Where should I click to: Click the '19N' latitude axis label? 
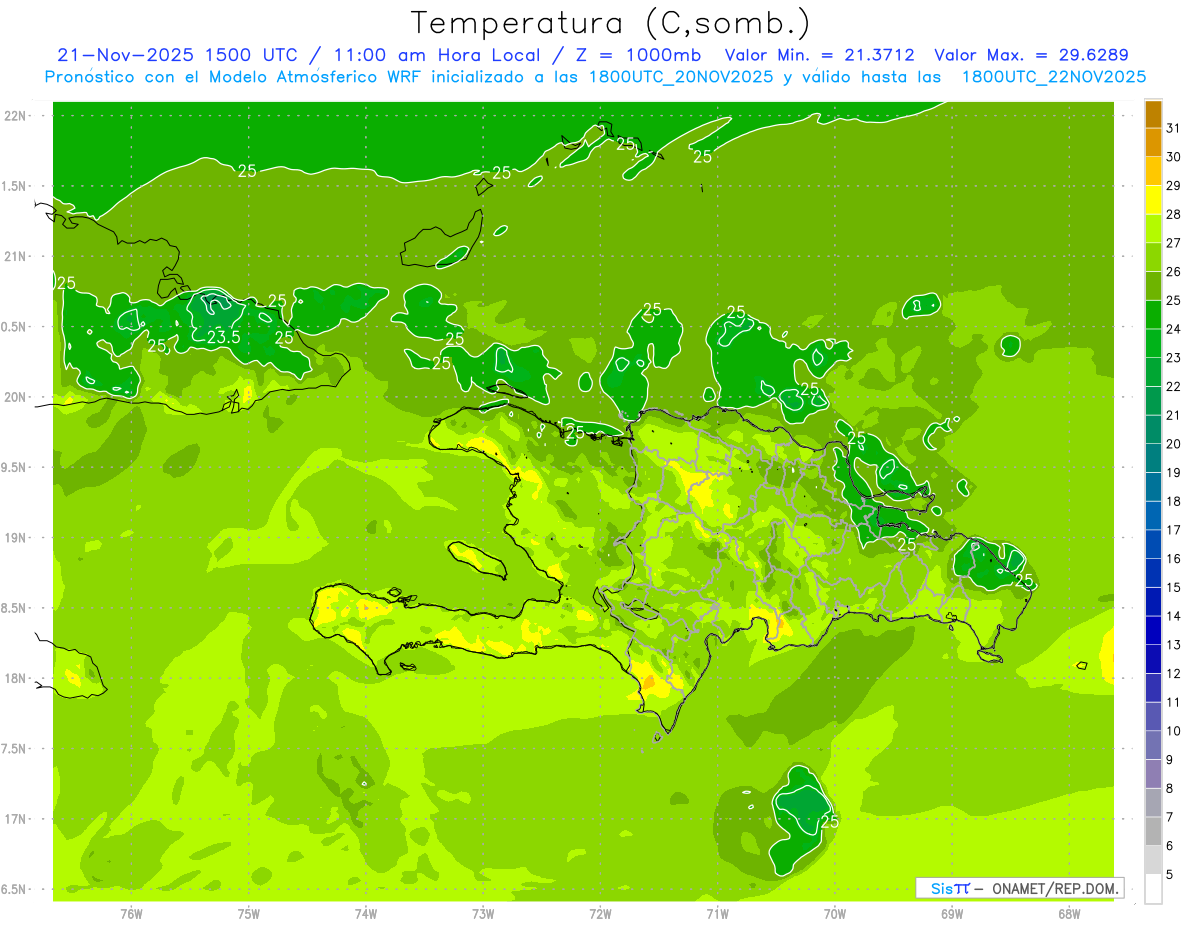[14, 538]
